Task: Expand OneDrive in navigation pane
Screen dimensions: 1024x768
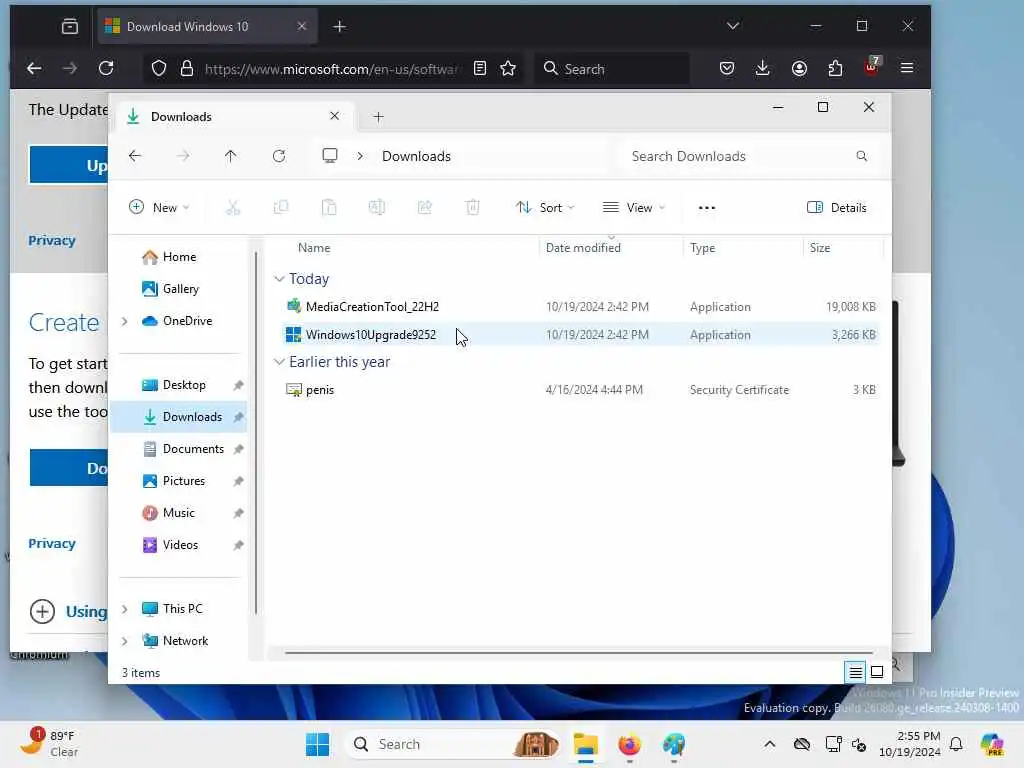Action: (x=124, y=321)
